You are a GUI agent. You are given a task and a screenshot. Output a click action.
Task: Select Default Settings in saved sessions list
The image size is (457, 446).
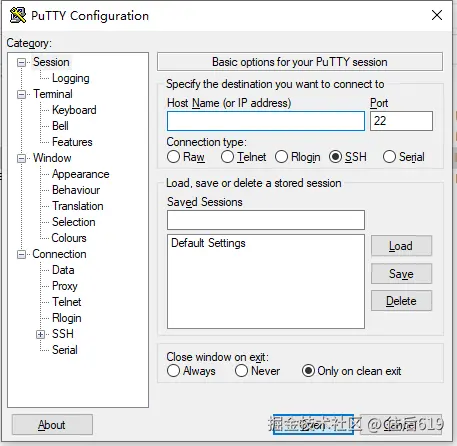[208, 243]
